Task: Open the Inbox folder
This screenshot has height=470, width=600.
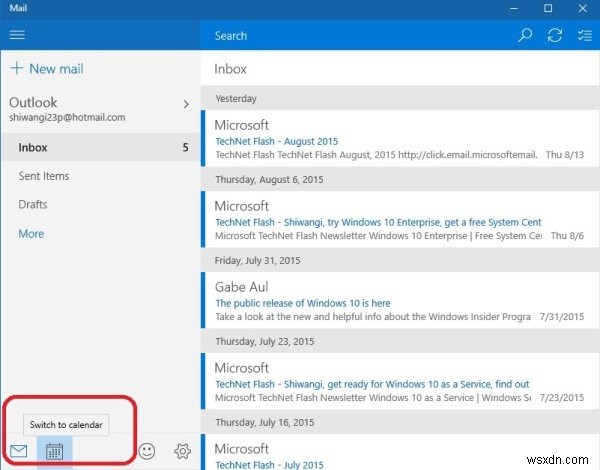Action: [x=100, y=147]
